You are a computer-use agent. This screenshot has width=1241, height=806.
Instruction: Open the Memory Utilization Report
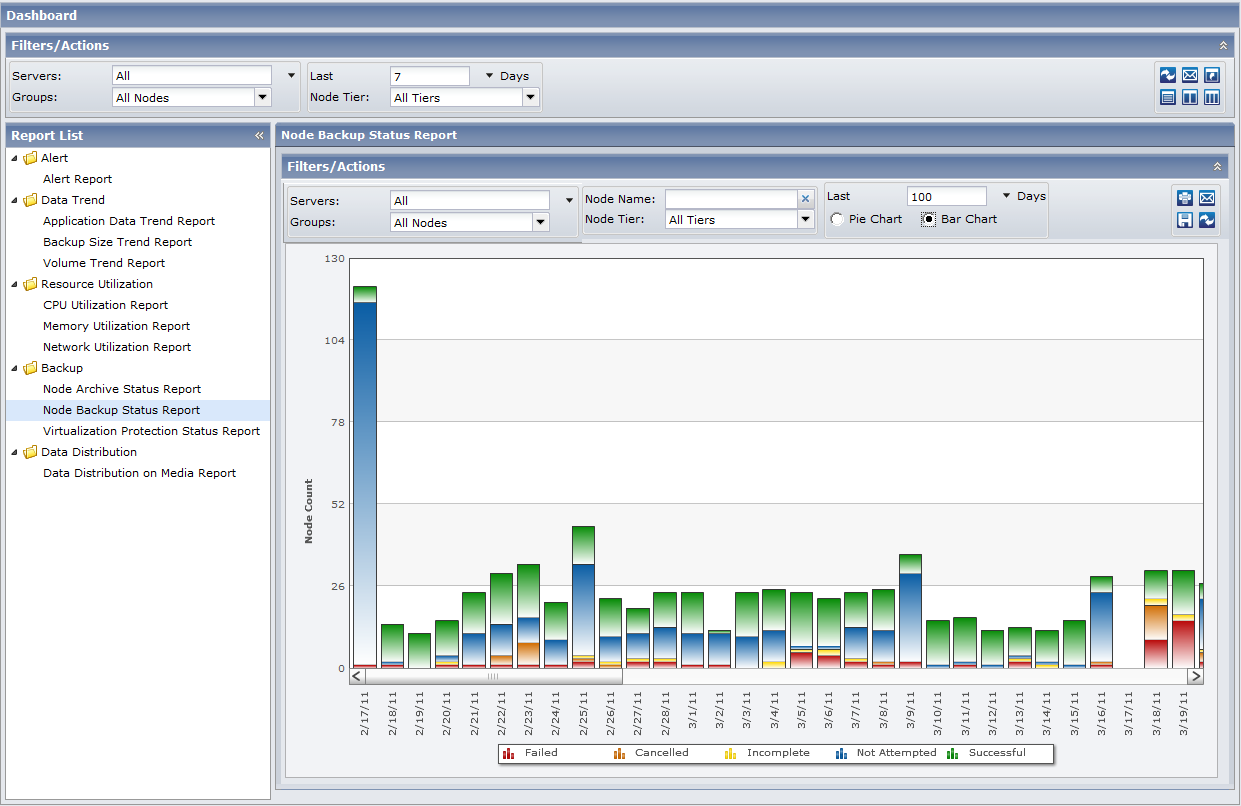tap(116, 326)
